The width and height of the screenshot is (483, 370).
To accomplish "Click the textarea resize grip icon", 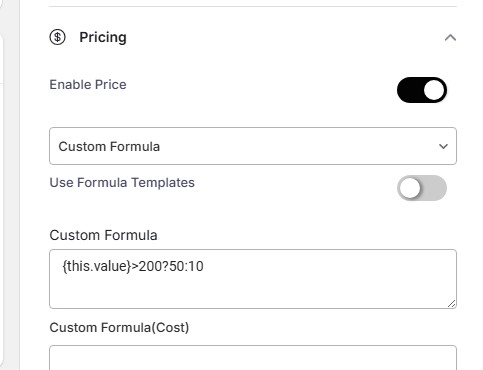I will click(451, 304).
